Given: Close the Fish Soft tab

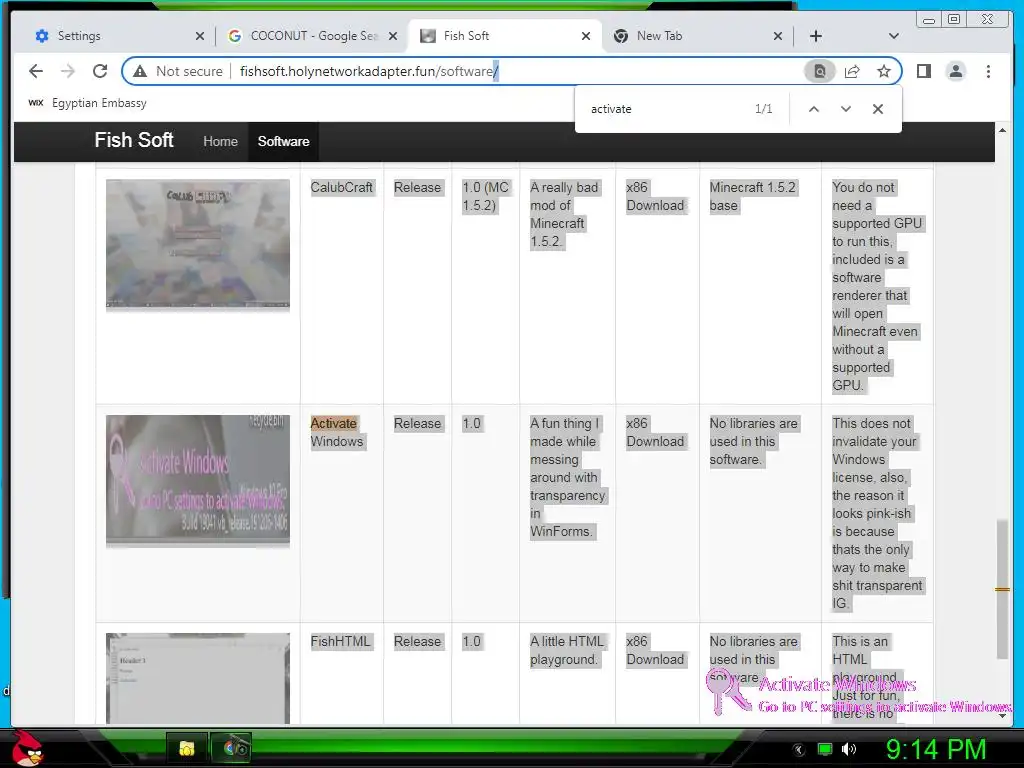Looking at the screenshot, I should point(586,36).
